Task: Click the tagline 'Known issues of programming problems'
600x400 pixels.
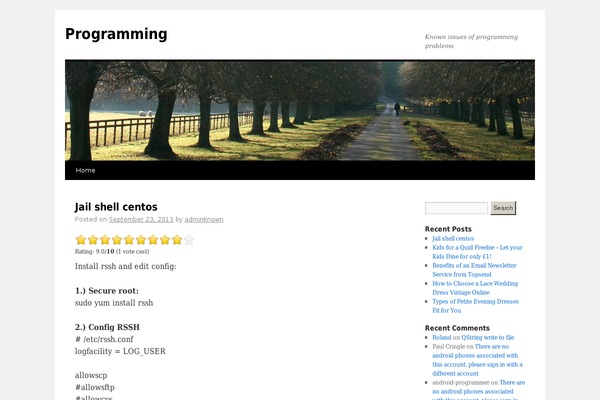Action: tap(471, 41)
